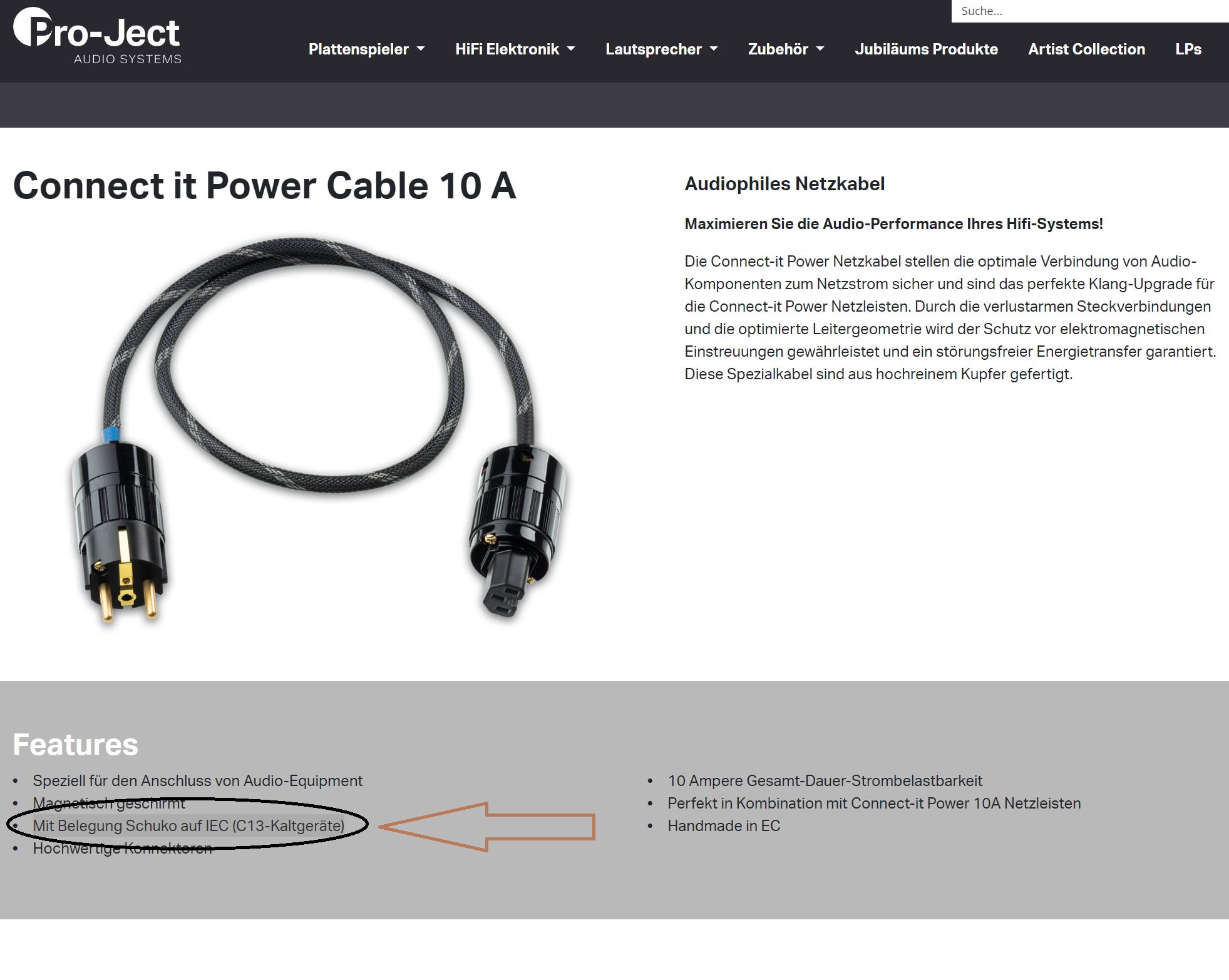Open the Zubehör dropdown menu
This screenshot has height=980, width=1229.
pyautogui.click(x=786, y=49)
